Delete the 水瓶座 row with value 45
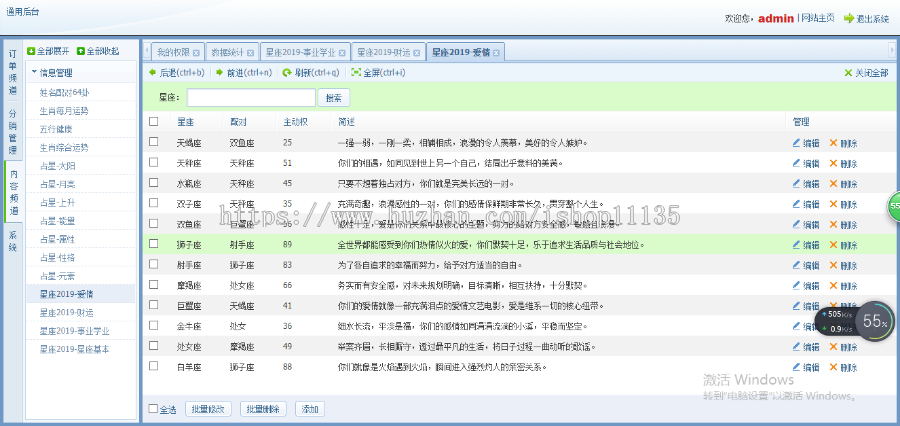Screen dimensions: 900x426 coord(843,184)
